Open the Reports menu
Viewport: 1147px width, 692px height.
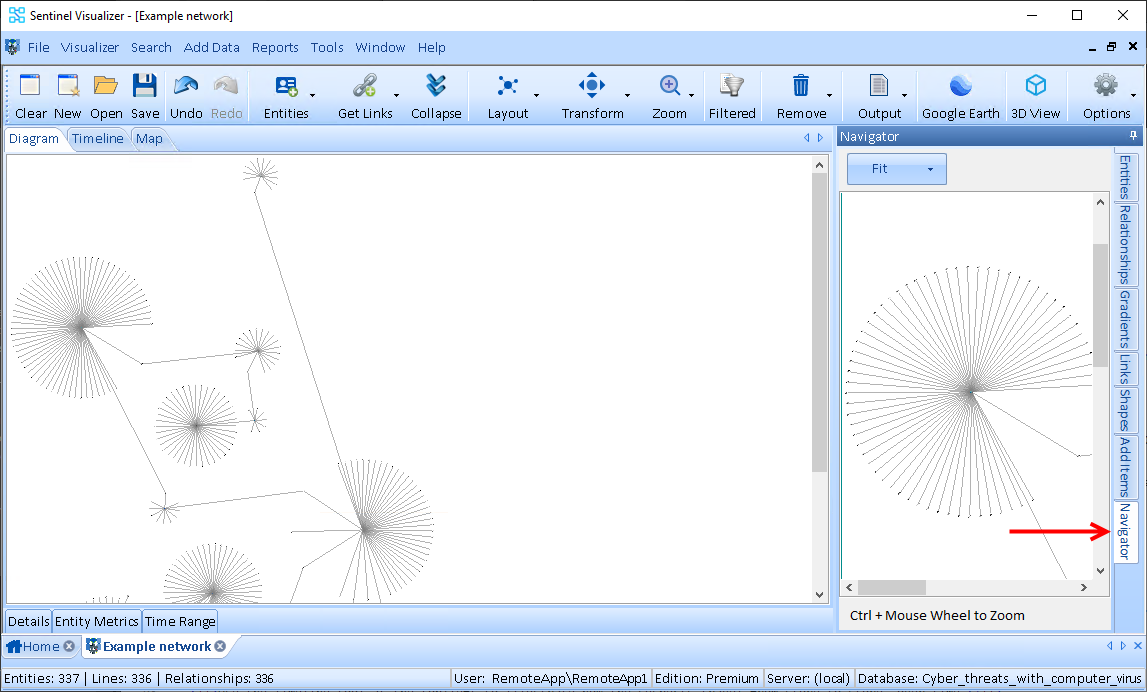click(x=275, y=47)
